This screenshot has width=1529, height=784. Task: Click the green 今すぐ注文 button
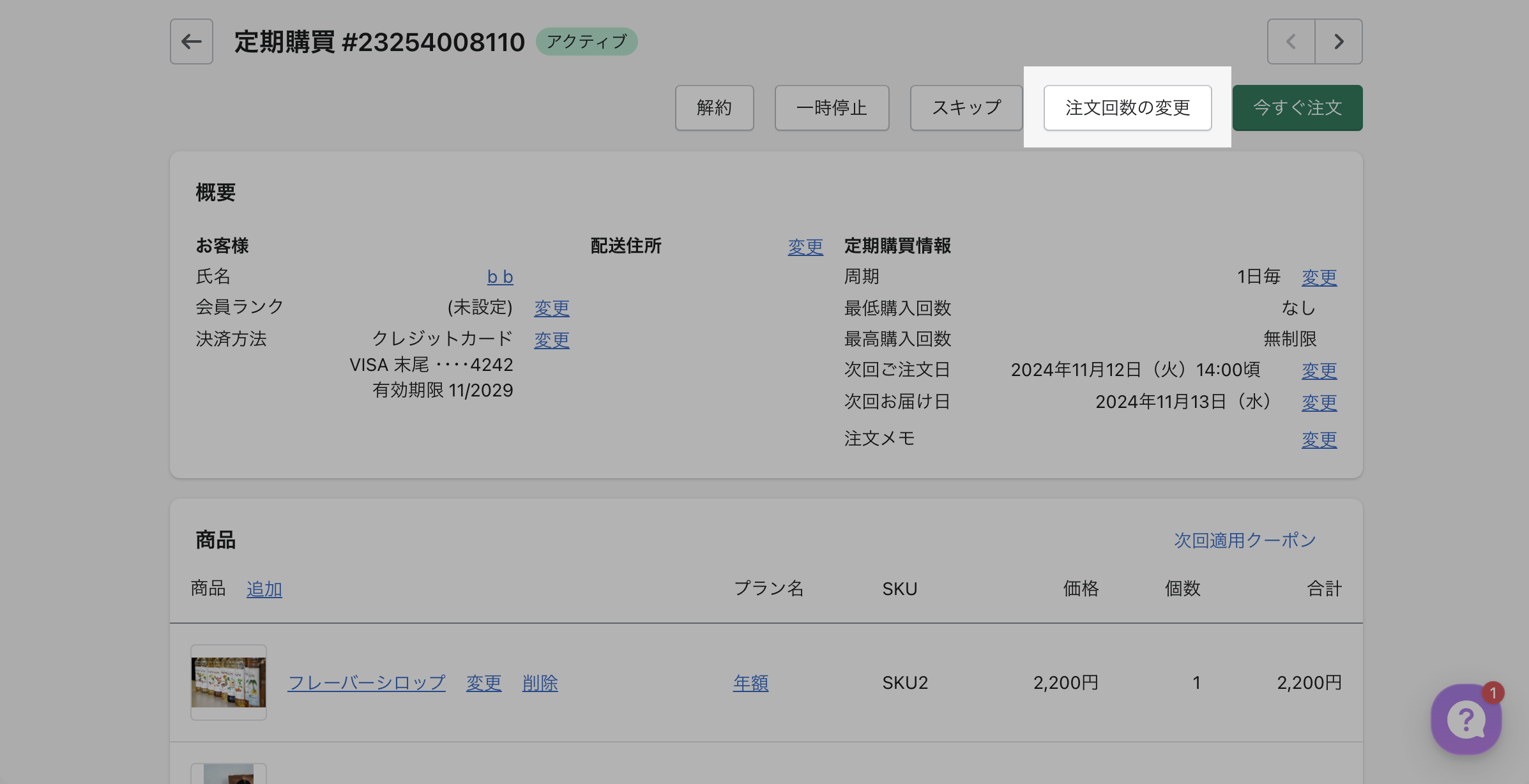[1297, 107]
